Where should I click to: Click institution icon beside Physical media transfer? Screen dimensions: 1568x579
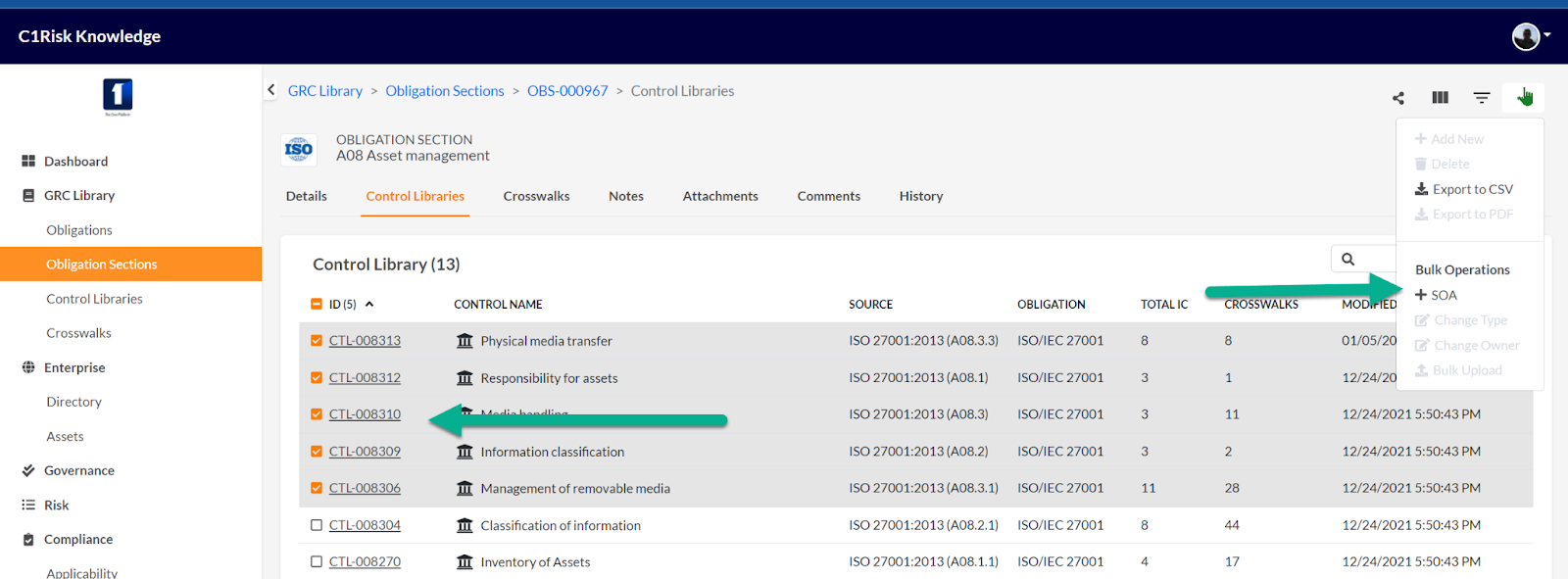coord(465,341)
